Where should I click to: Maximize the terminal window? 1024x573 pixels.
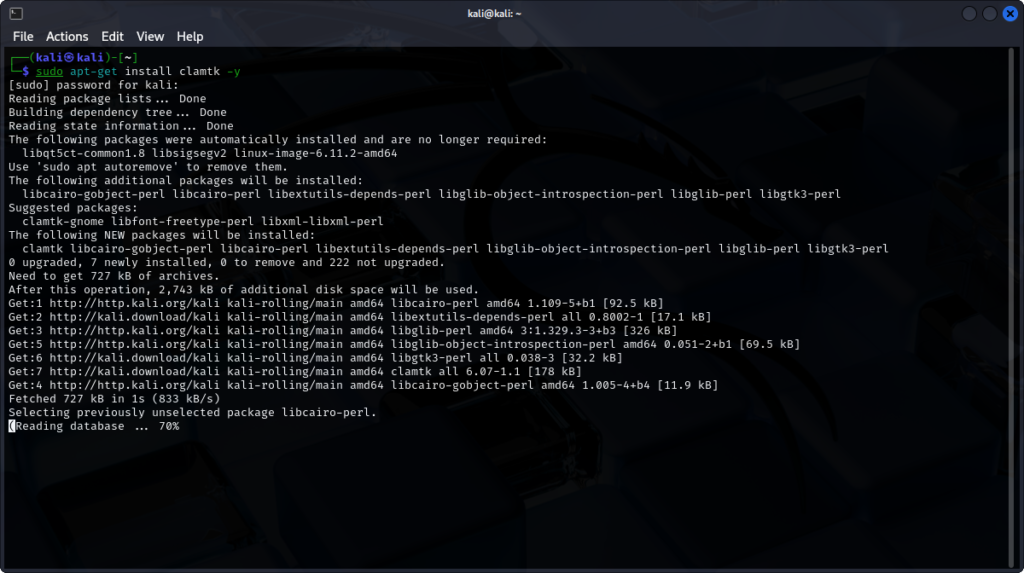tap(989, 13)
